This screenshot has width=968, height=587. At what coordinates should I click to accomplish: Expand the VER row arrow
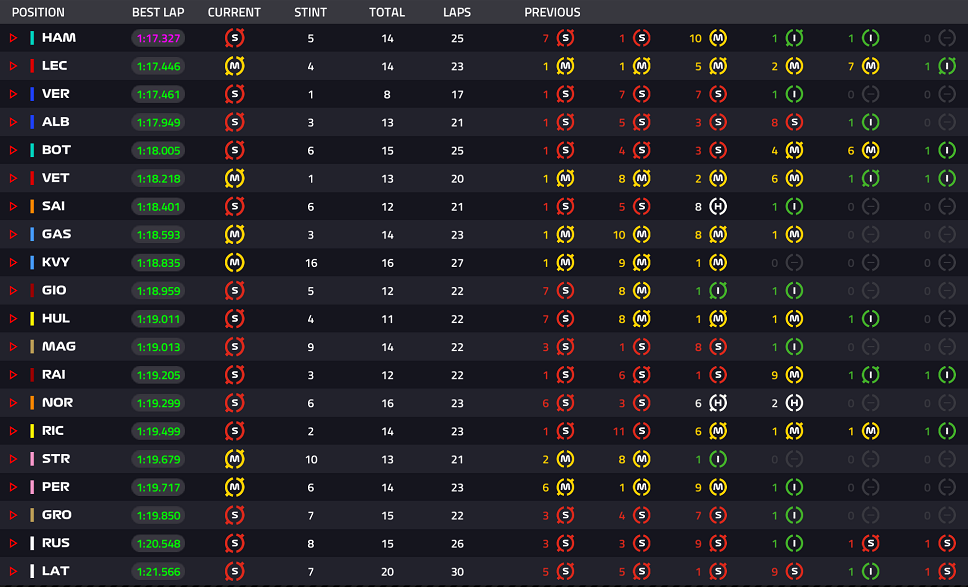point(13,94)
